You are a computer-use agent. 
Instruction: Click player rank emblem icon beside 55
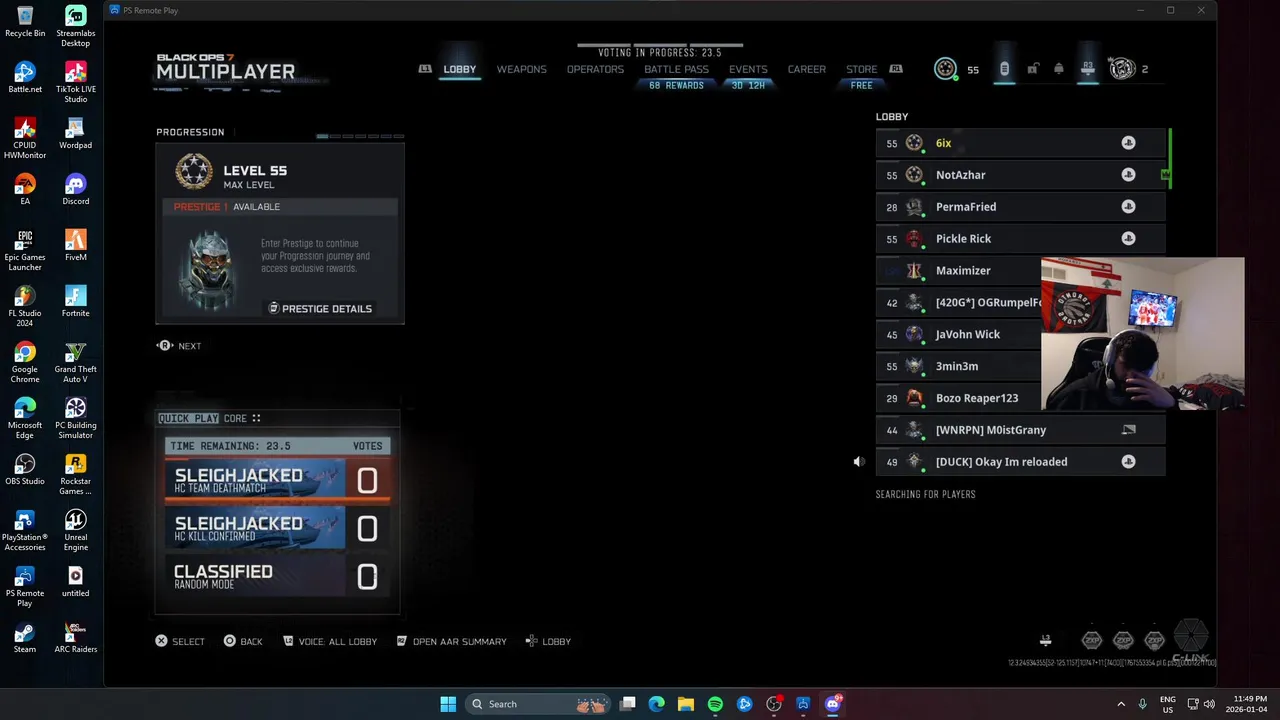945,68
